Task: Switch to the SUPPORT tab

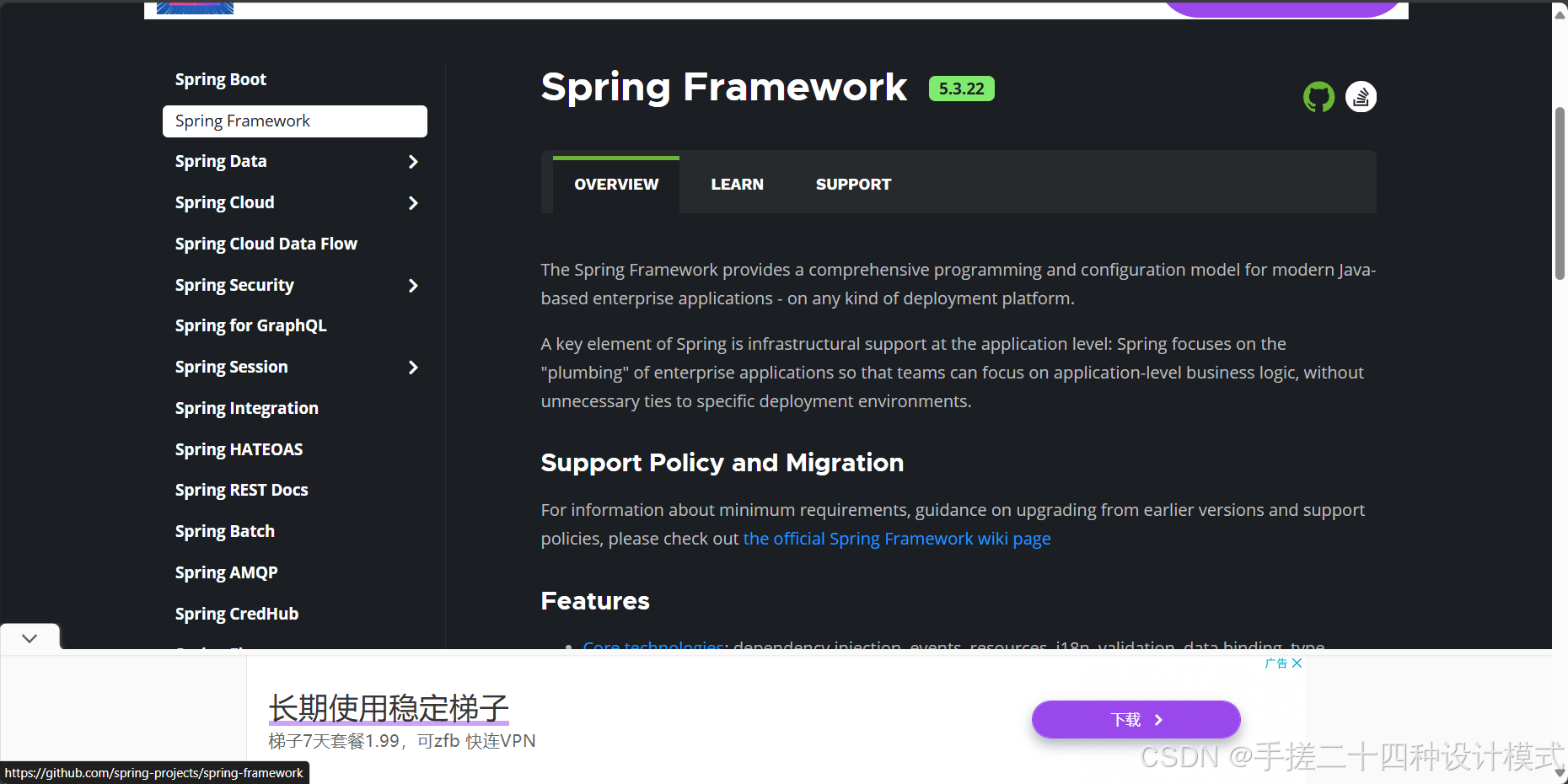Action: click(853, 185)
